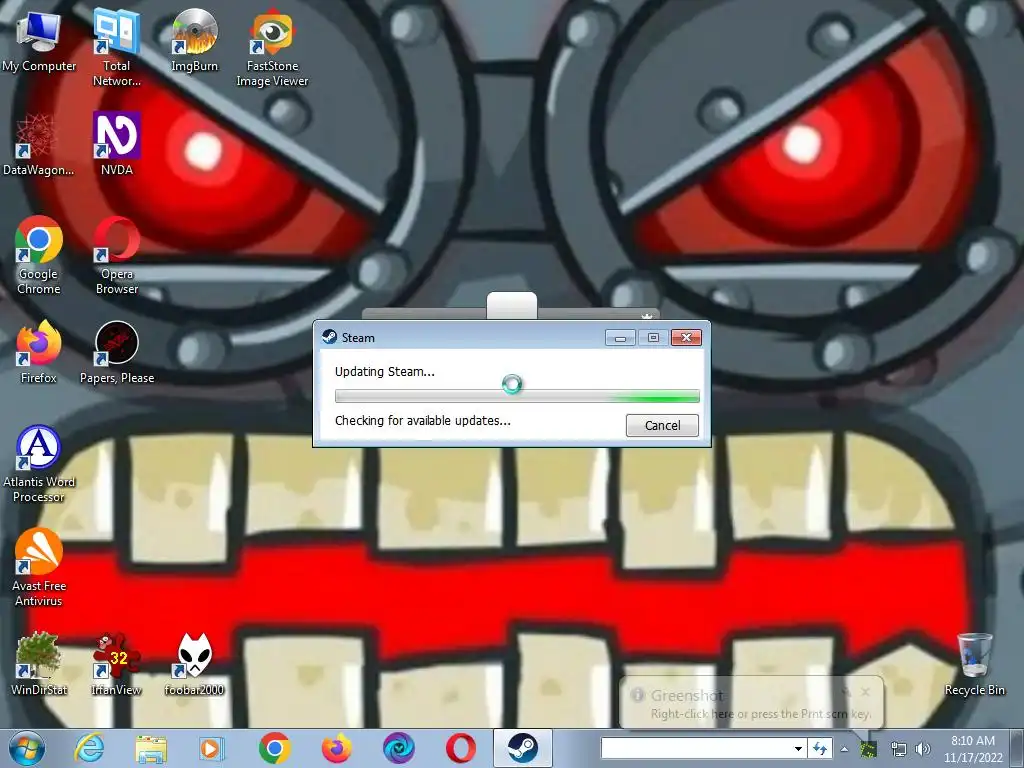
Task: Click the Steam taskbar button
Action: (x=522, y=748)
